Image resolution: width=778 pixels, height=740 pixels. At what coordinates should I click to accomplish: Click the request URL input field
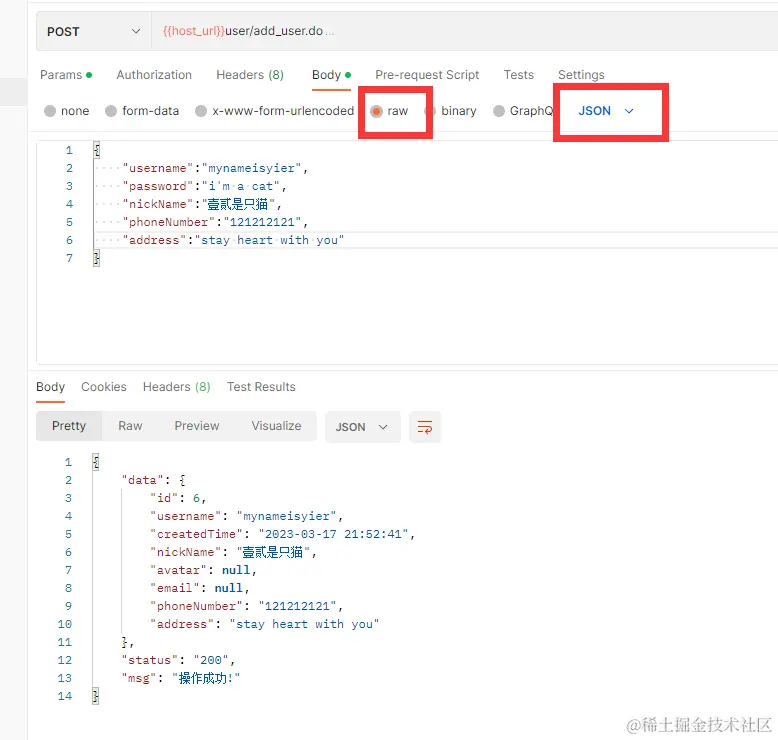(x=464, y=31)
